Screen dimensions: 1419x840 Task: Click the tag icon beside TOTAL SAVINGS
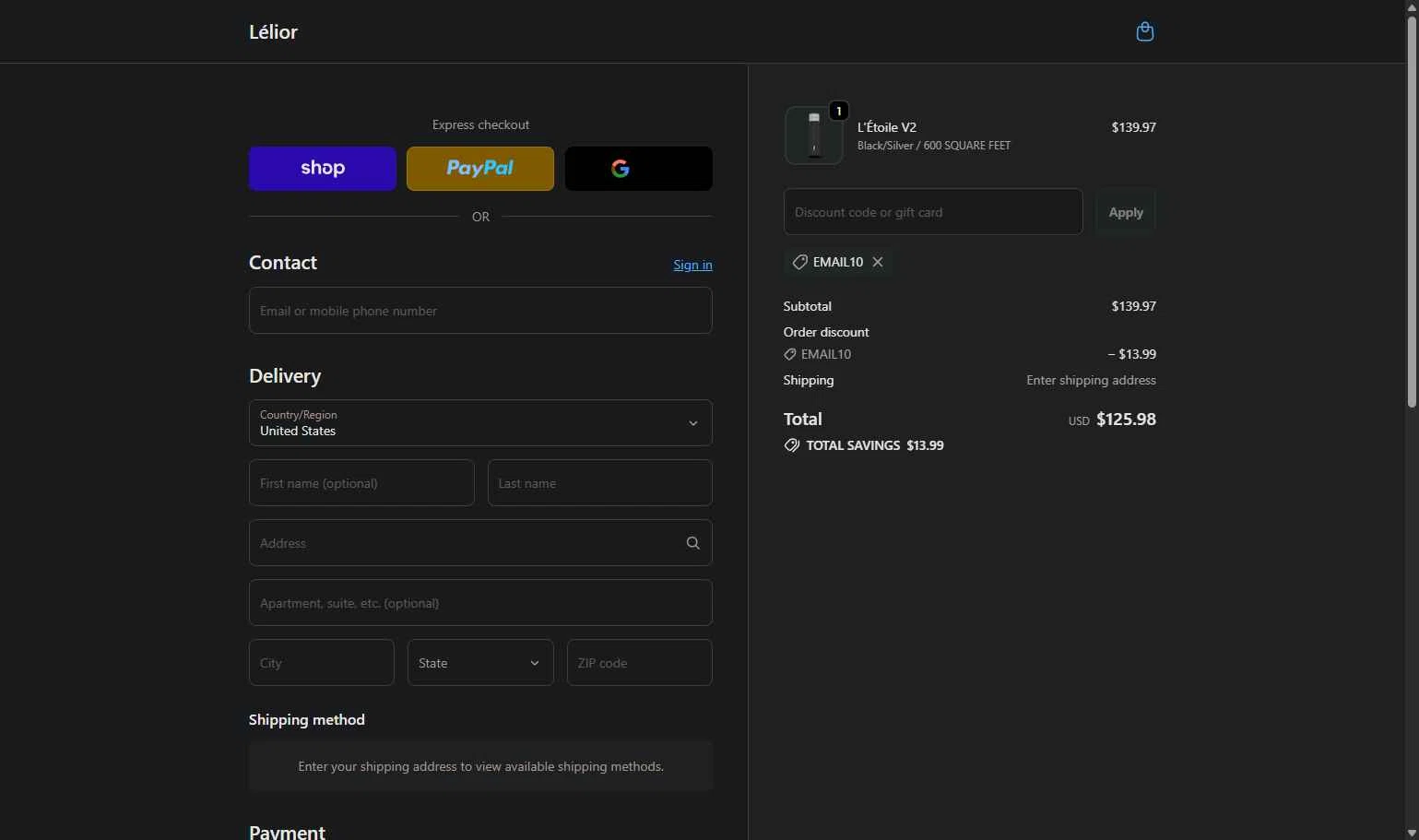coord(792,445)
